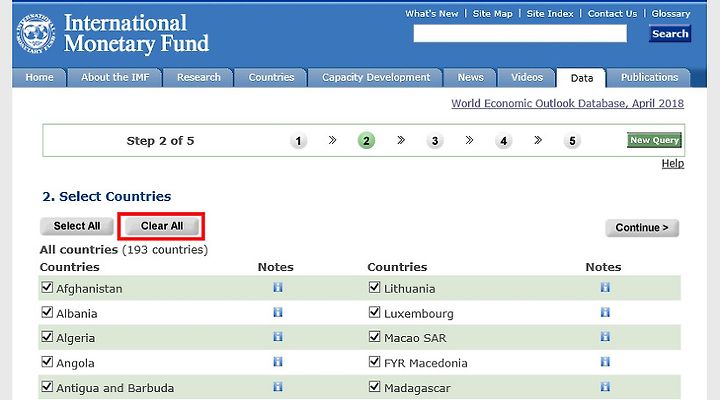Open the Glossary link
Image resolution: width=720 pixels, height=400 pixels.
[671, 14]
